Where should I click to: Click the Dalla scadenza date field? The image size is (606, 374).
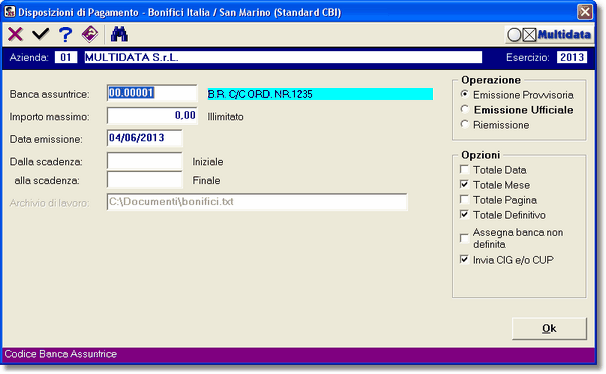145,161
